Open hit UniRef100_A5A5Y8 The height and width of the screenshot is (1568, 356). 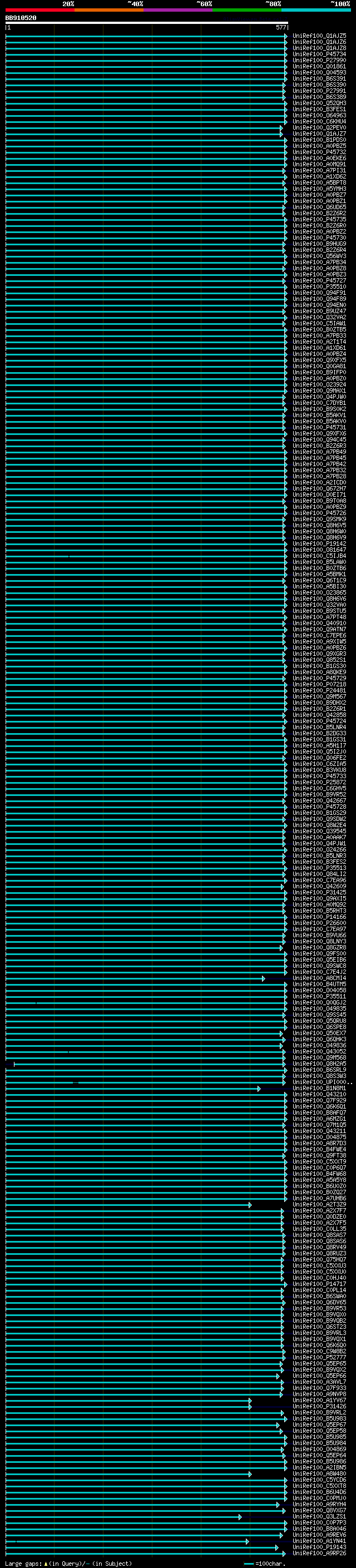[319, 1180]
